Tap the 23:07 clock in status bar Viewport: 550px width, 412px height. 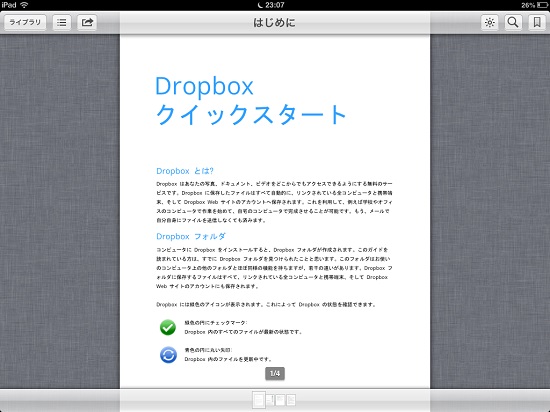275,5
